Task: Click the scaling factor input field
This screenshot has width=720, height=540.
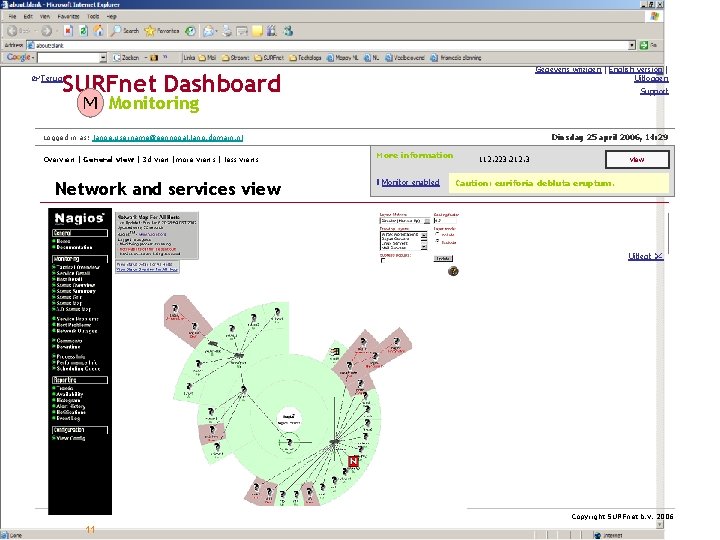Action: [x=445, y=221]
